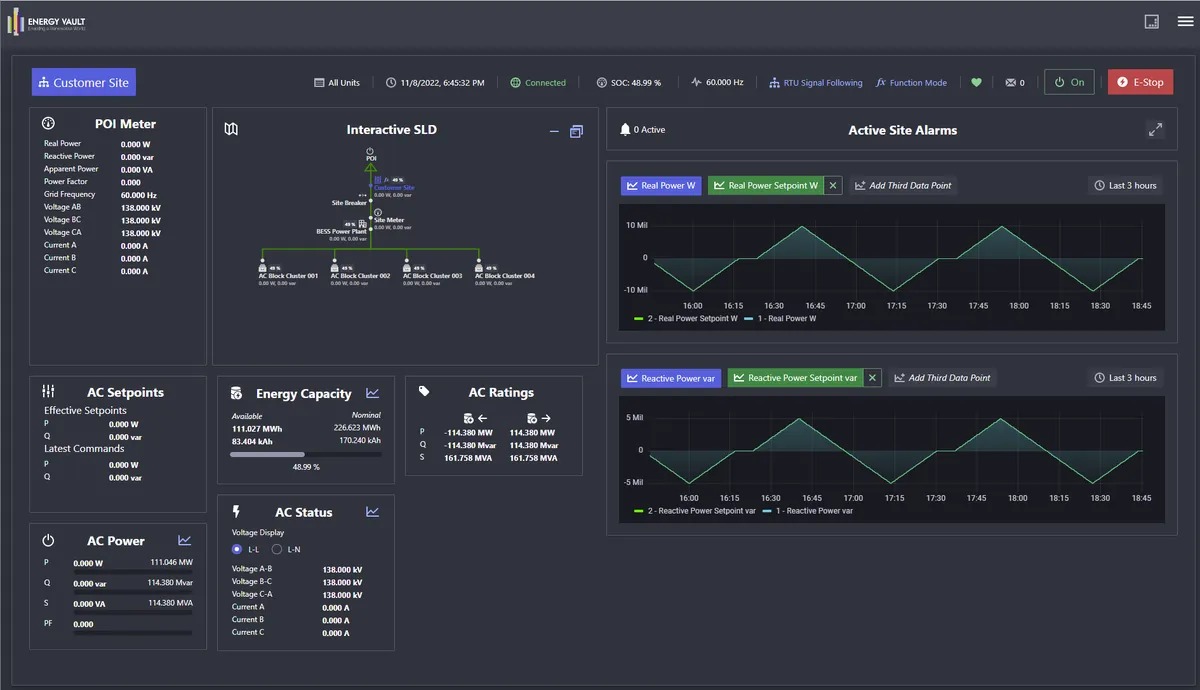The image size is (1200, 690).
Task: Toggle the Reactive Power var series
Action: pos(671,378)
